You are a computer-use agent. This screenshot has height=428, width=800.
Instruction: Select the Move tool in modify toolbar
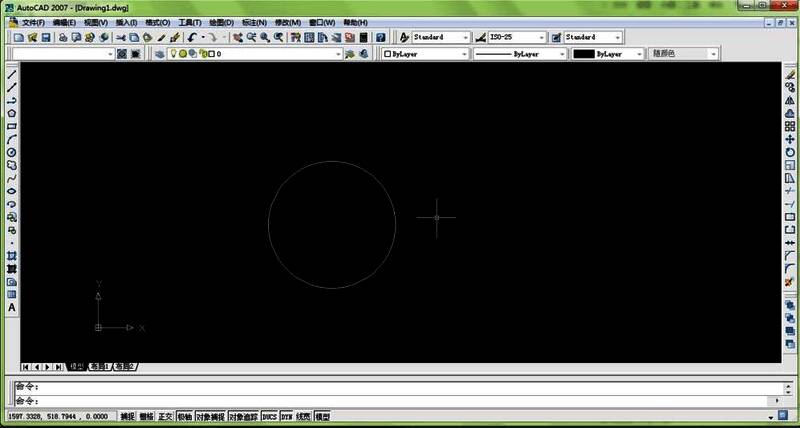(790, 139)
